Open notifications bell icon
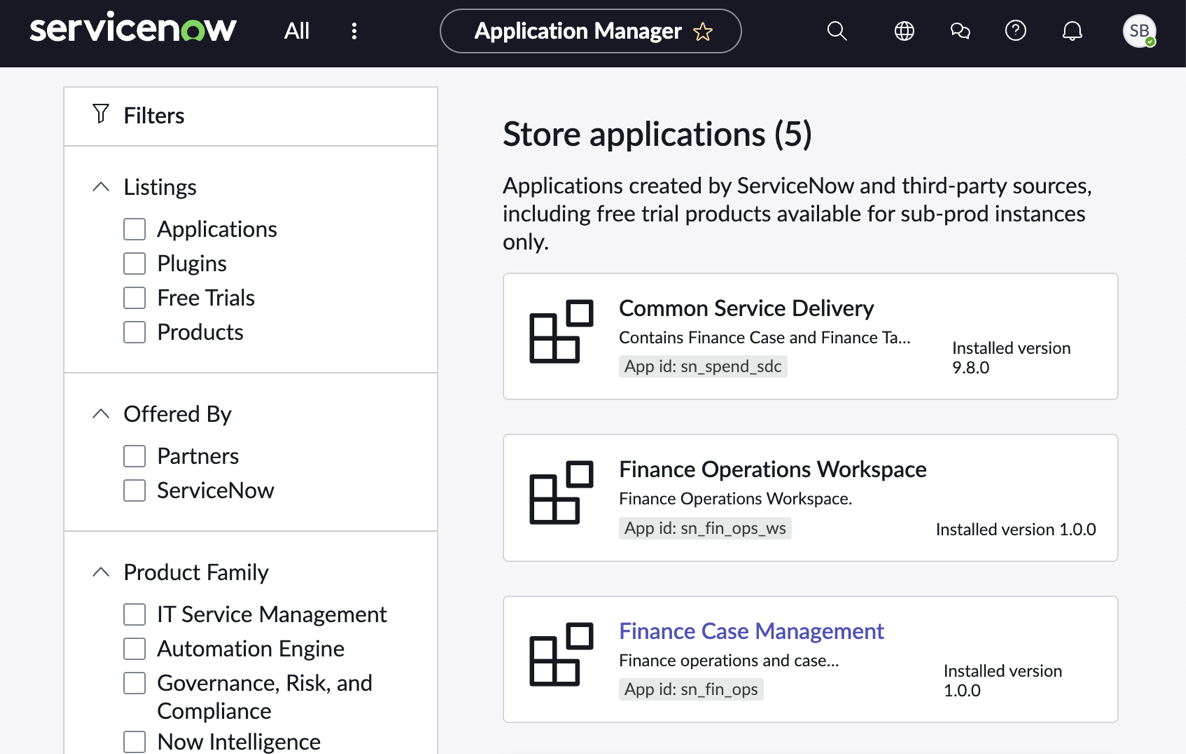 1072,31
